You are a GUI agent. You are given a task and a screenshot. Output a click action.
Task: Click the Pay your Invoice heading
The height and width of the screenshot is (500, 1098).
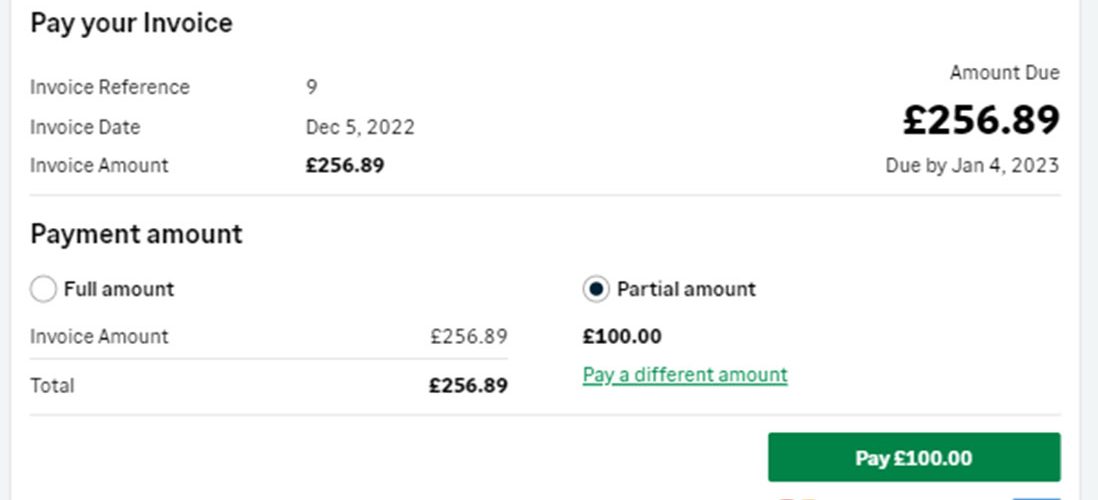131,23
